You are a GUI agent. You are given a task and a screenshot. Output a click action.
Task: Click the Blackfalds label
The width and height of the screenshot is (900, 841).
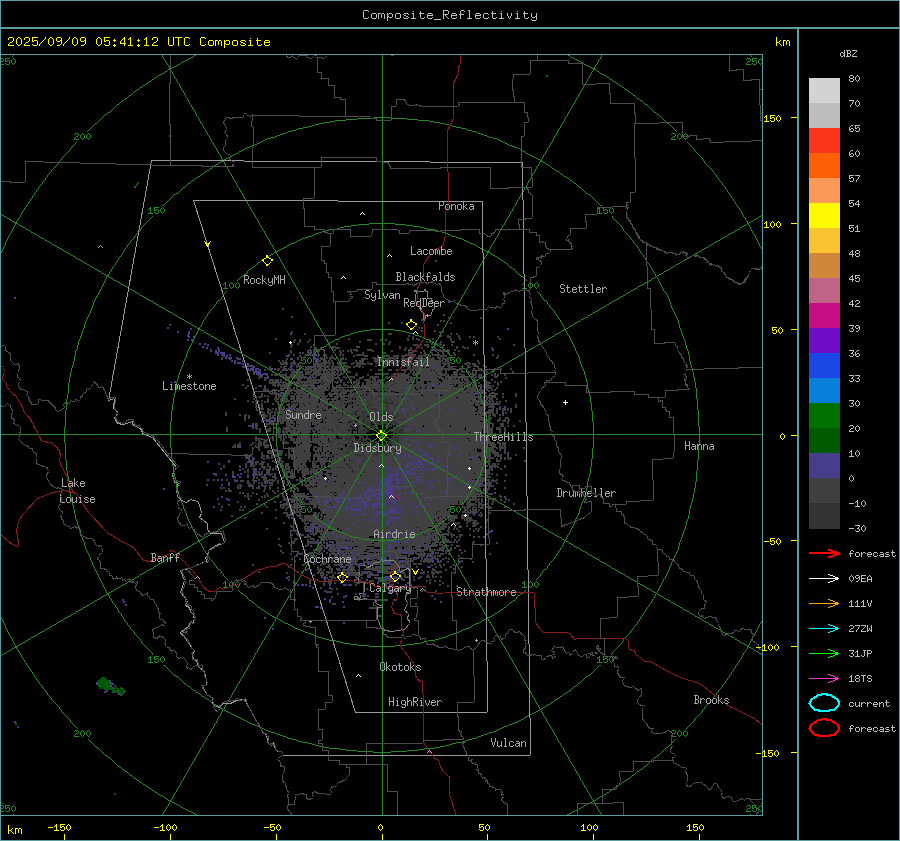point(425,277)
